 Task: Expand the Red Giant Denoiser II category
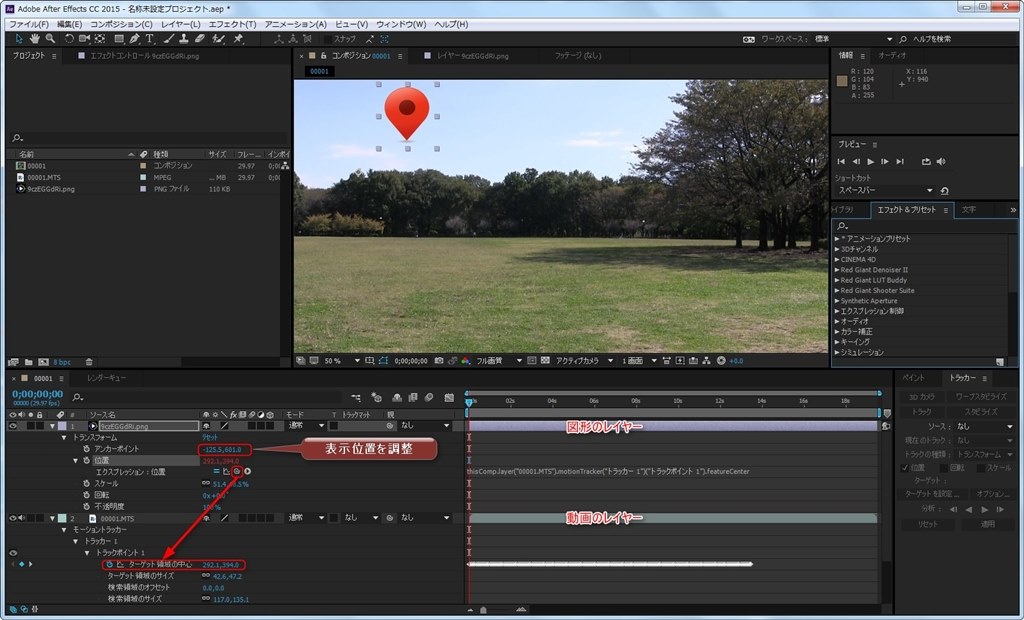tap(837, 269)
